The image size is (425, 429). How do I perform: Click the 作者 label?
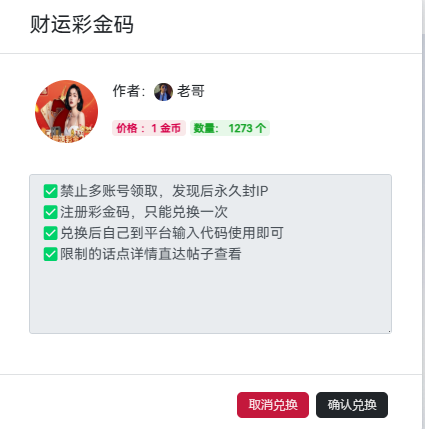pos(129,91)
